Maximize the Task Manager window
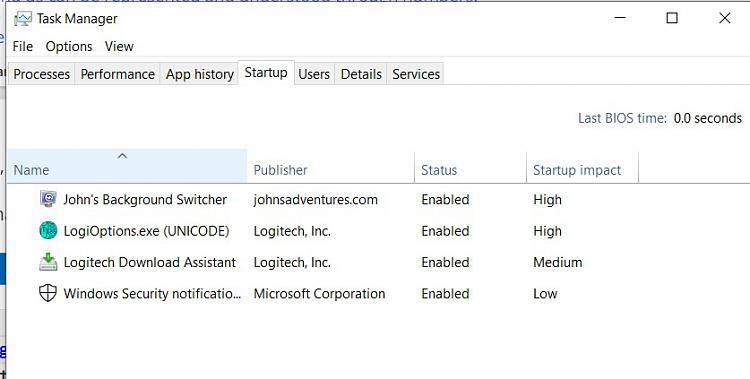Viewport: 750px width, 379px height. coord(672,18)
